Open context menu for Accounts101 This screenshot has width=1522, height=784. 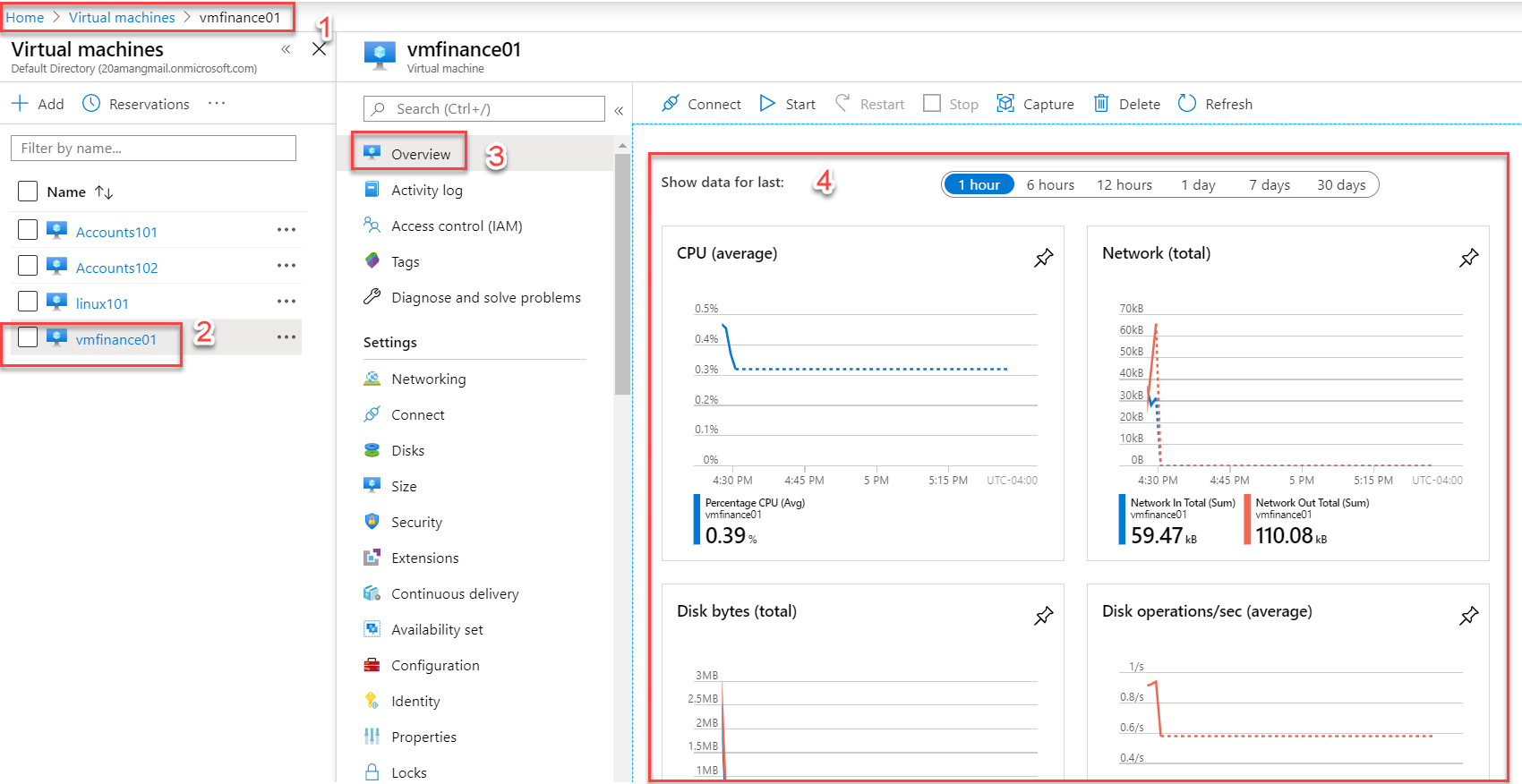pyautogui.click(x=286, y=230)
